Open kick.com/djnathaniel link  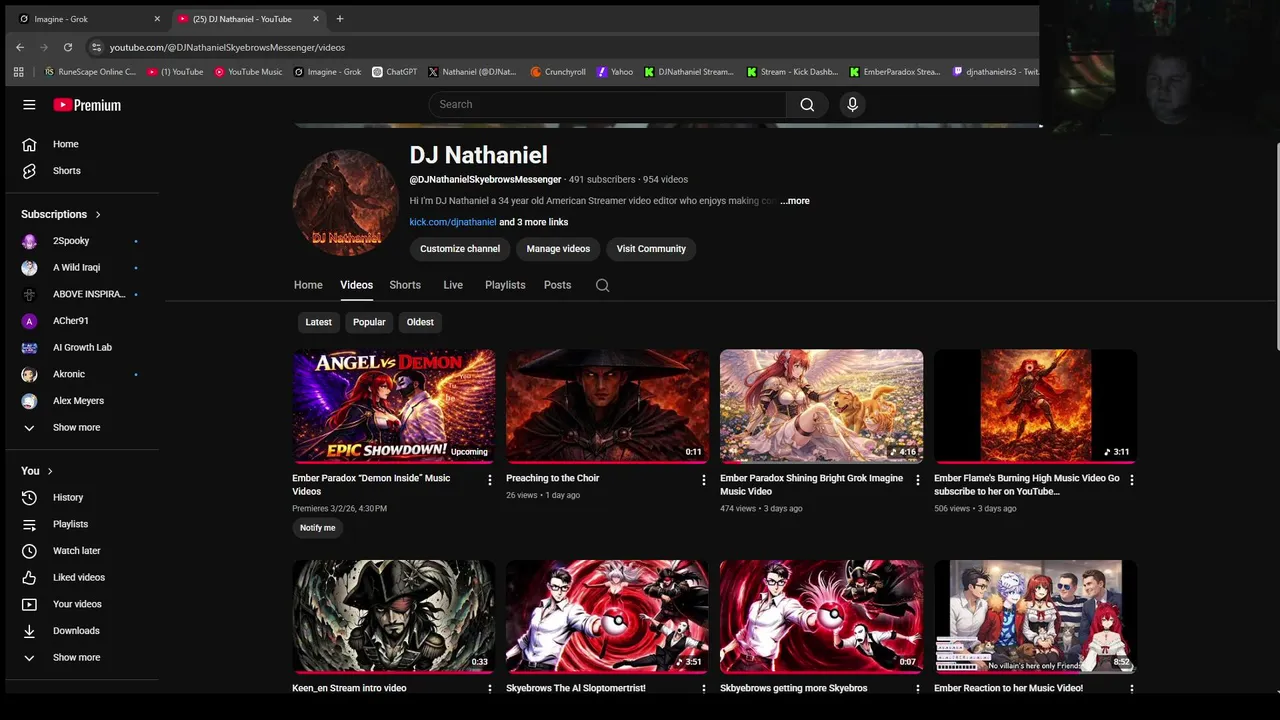point(452,222)
